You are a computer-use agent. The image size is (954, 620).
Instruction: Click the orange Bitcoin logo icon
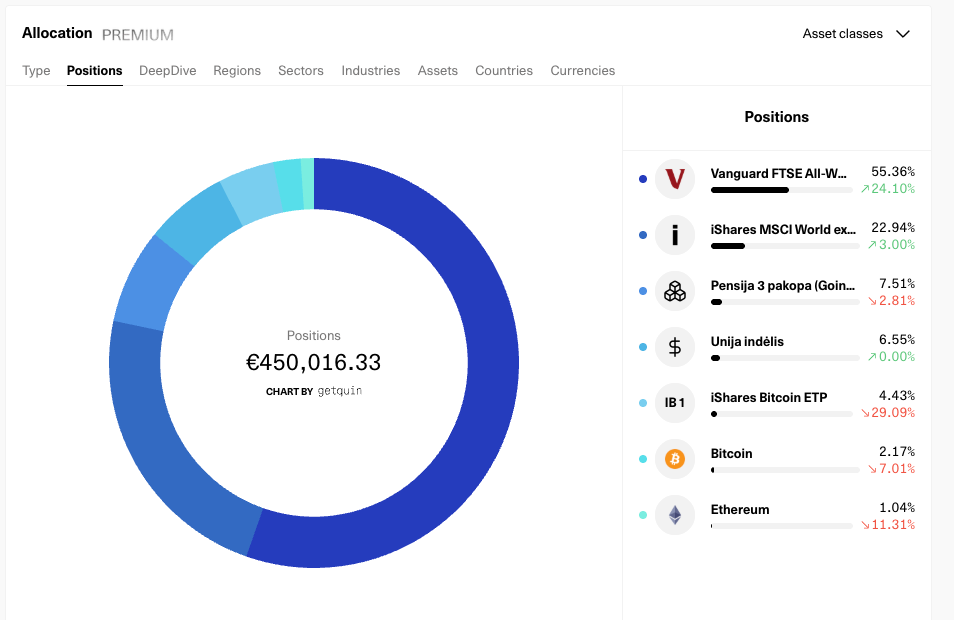(x=675, y=459)
